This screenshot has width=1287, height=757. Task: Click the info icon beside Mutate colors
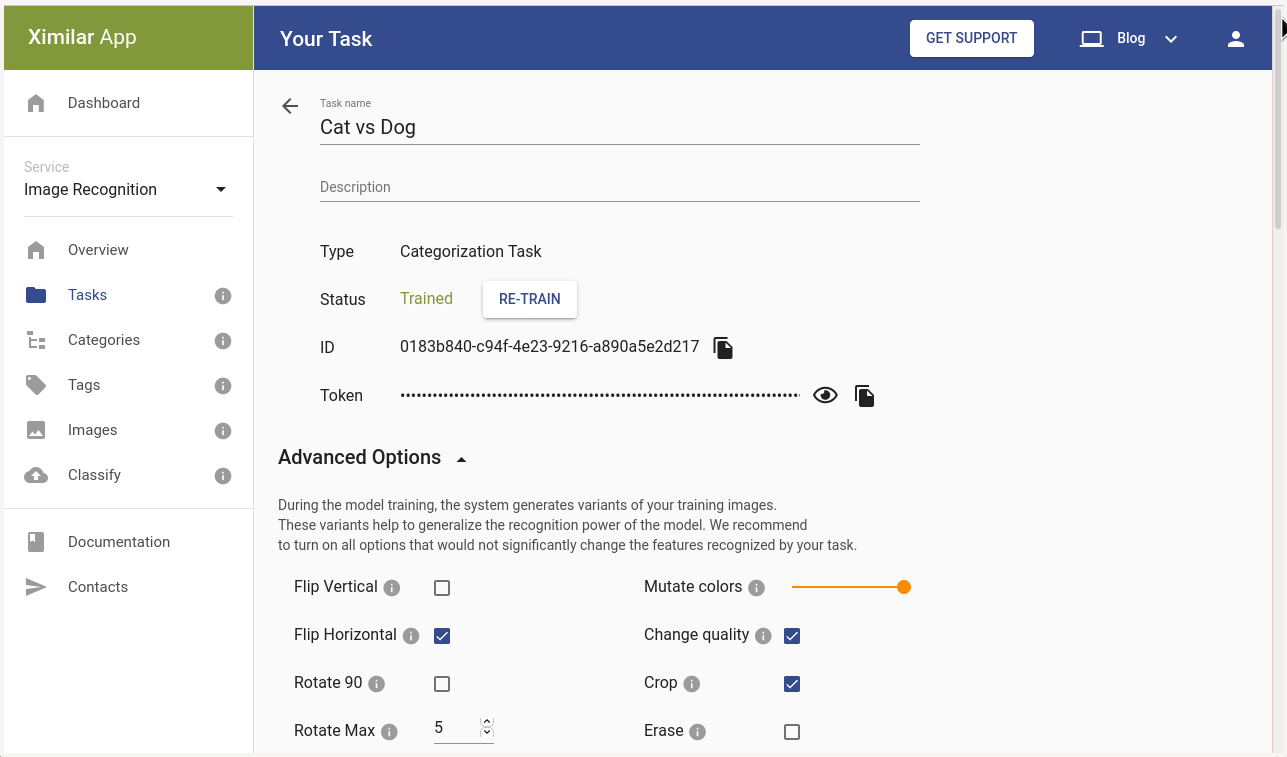click(x=757, y=588)
